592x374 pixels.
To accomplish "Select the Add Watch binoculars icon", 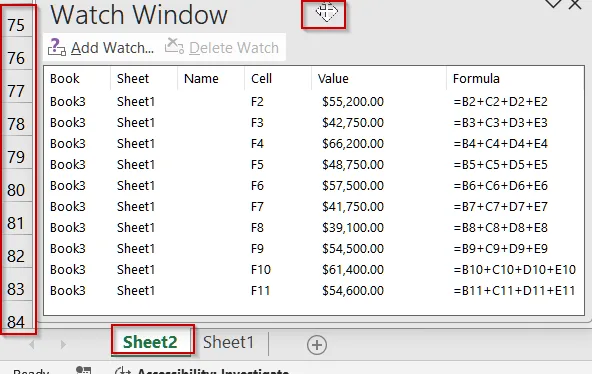I will point(57,47).
